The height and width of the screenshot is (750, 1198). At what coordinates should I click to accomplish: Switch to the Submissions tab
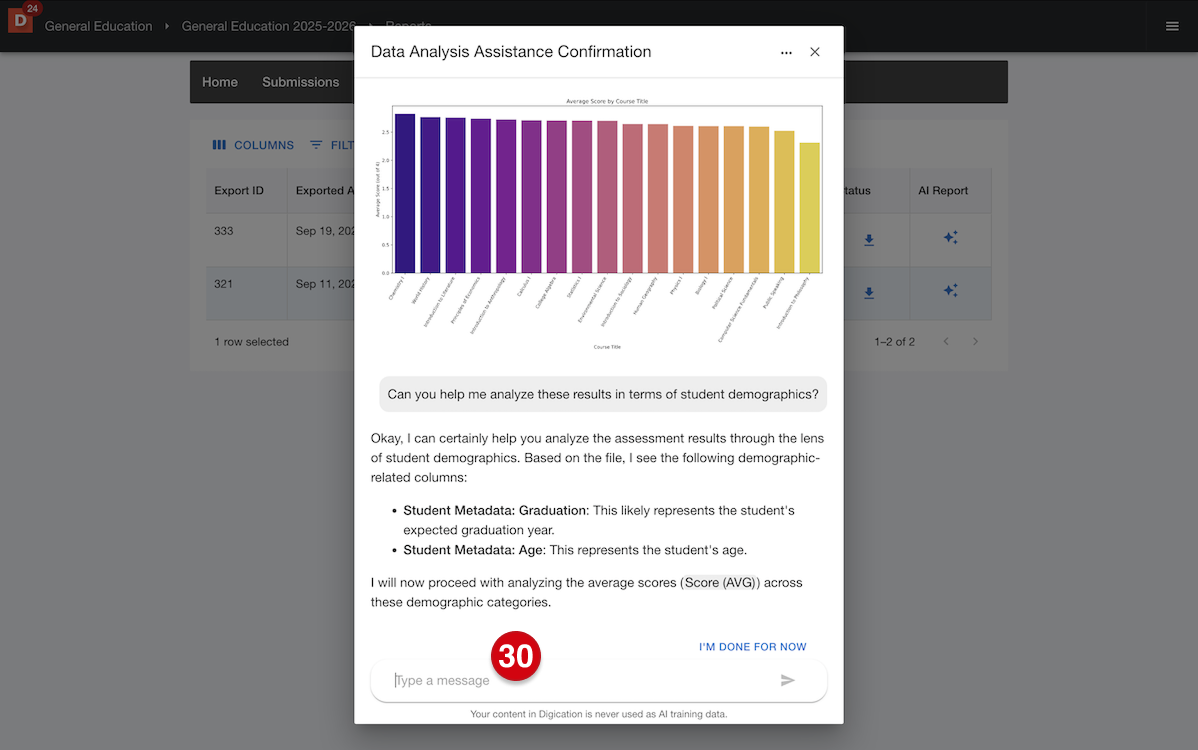coord(300,82)
